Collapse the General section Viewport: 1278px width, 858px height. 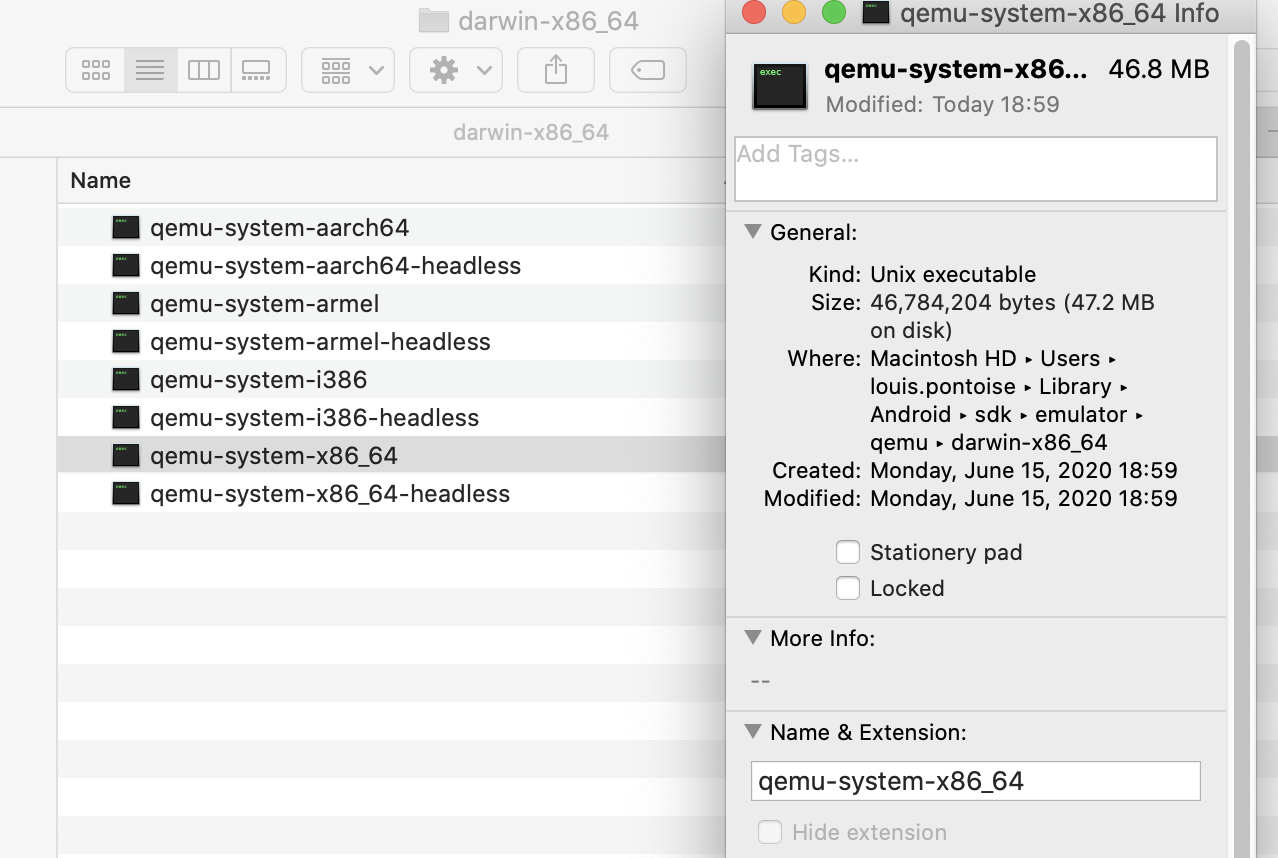(x=752, y=232)
